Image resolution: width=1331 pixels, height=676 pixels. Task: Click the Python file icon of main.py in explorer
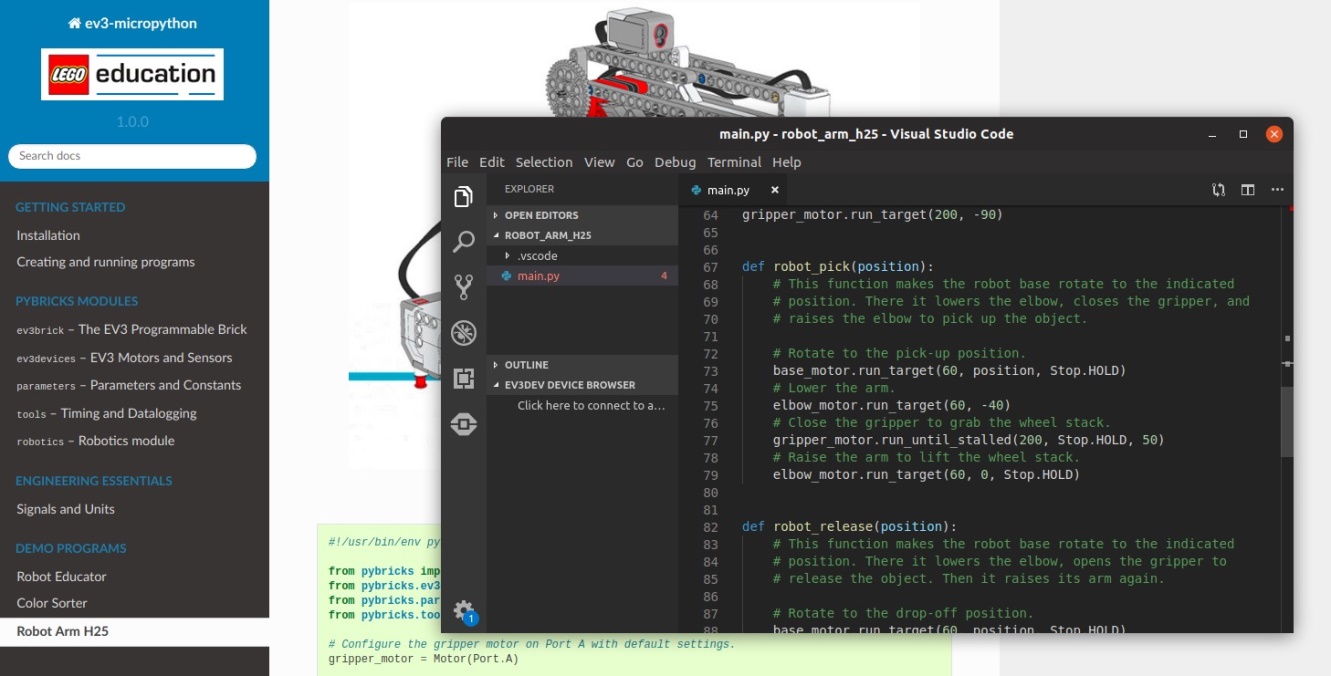click(x=507, y=276)
